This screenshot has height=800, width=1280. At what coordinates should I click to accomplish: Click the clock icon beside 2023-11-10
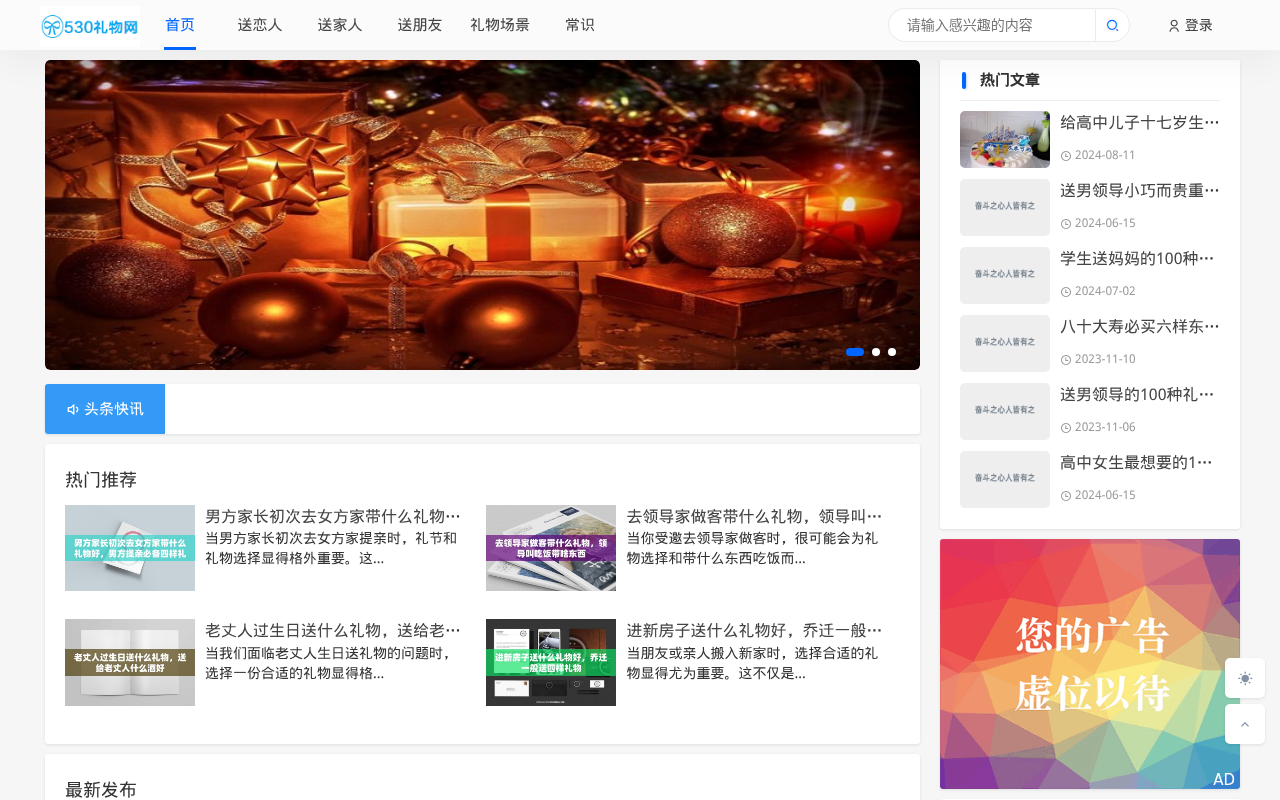(1066, 358)
